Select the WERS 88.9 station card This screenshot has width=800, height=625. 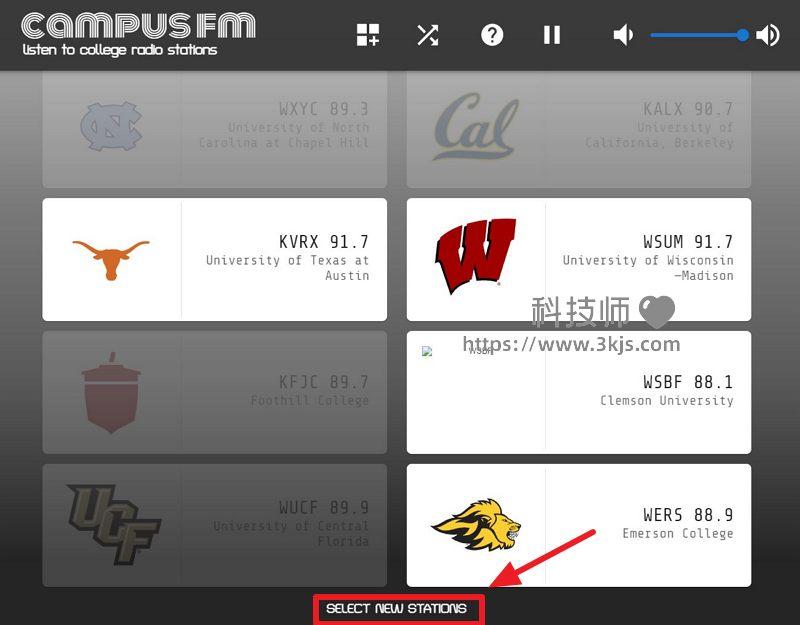[579, 526]
